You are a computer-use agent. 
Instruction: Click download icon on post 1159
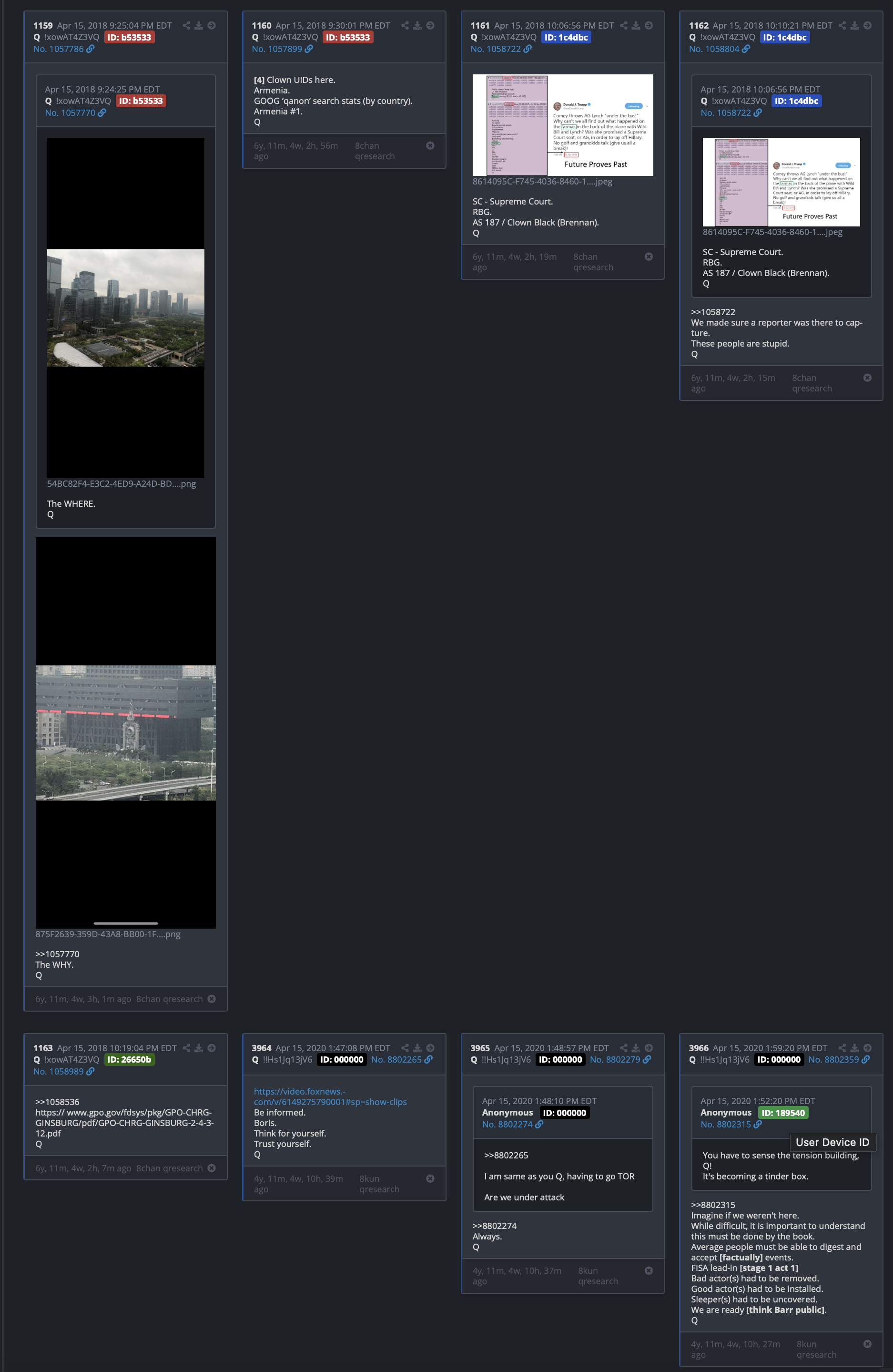(199, 25)
